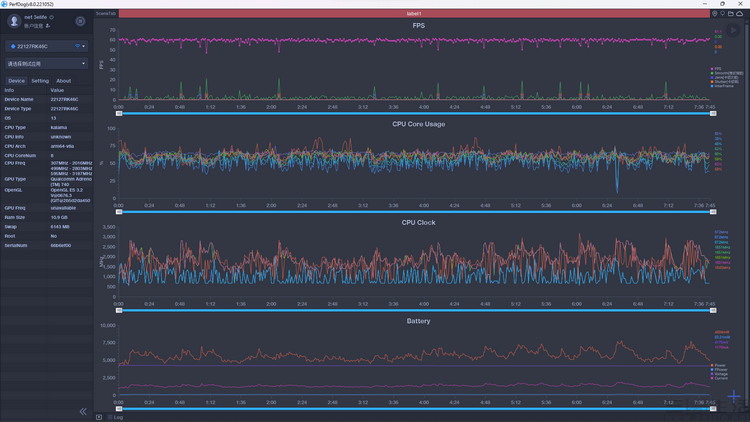Viewport: 750px width, 422px height.
Task: Click the blue diamond device icon
Action: pyautogui.click(x=13, y=46)
